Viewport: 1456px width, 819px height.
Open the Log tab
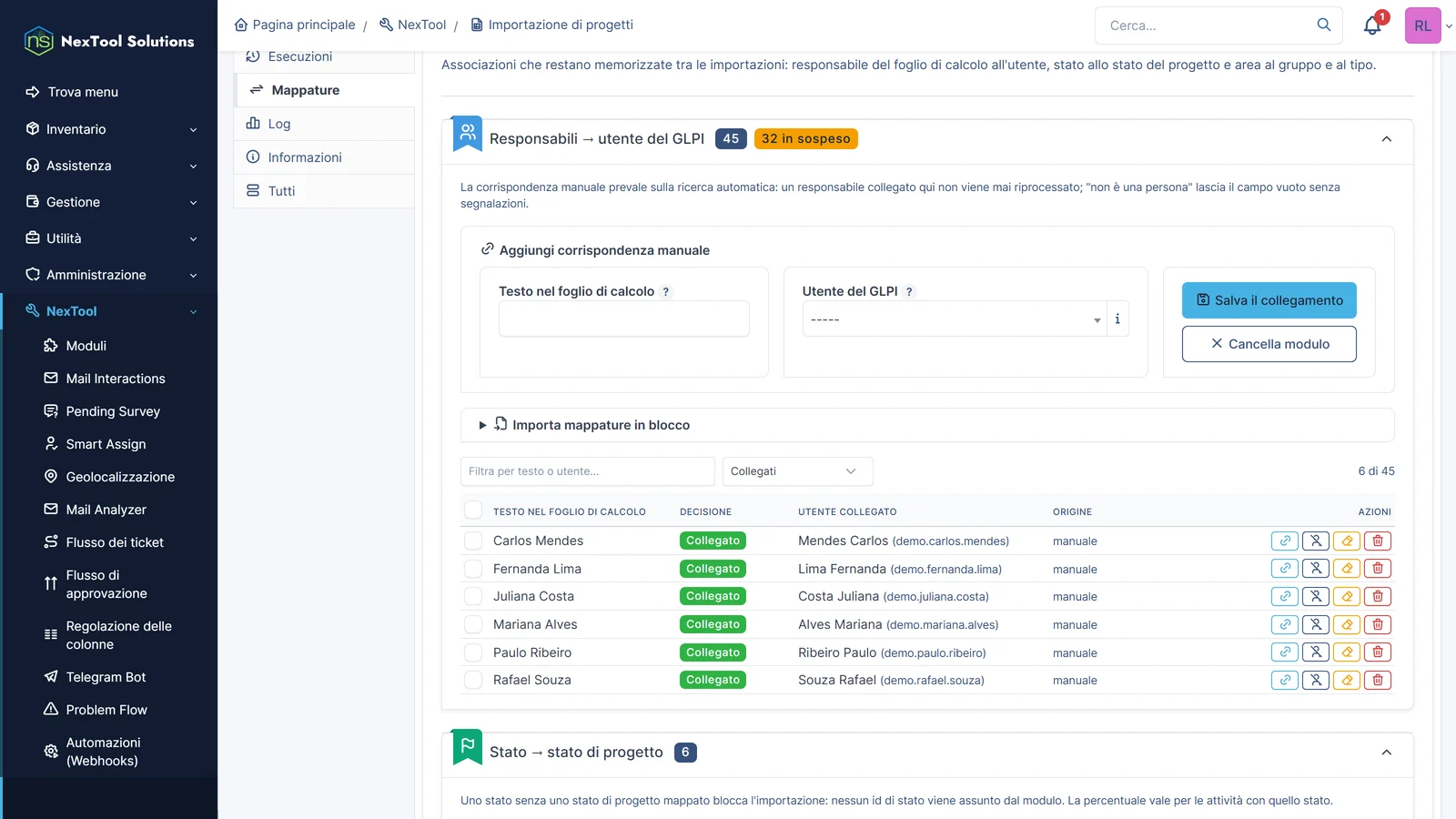tap(325, 124)
